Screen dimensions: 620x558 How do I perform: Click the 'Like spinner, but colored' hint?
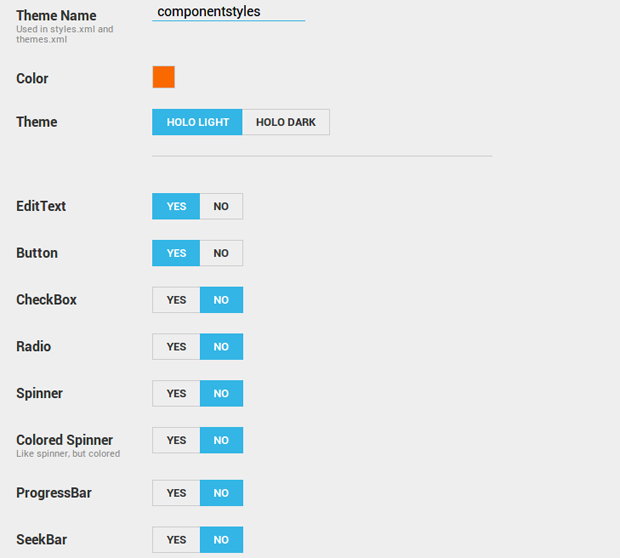[68, 454]
